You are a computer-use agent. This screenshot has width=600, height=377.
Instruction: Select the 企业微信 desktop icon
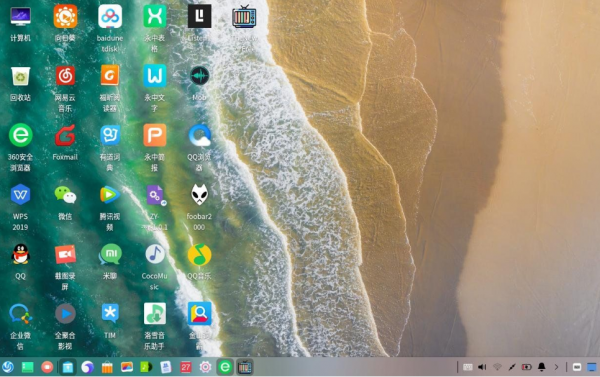(x=21, y=314)
